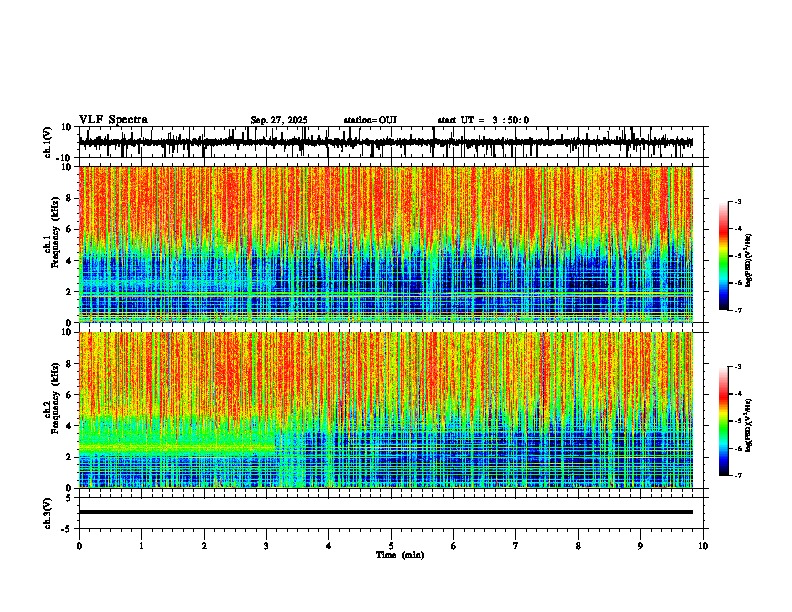Click the ch.1 spectrogram plot
792x612 pixels.
pyautogui.click(x=385, y=244)
